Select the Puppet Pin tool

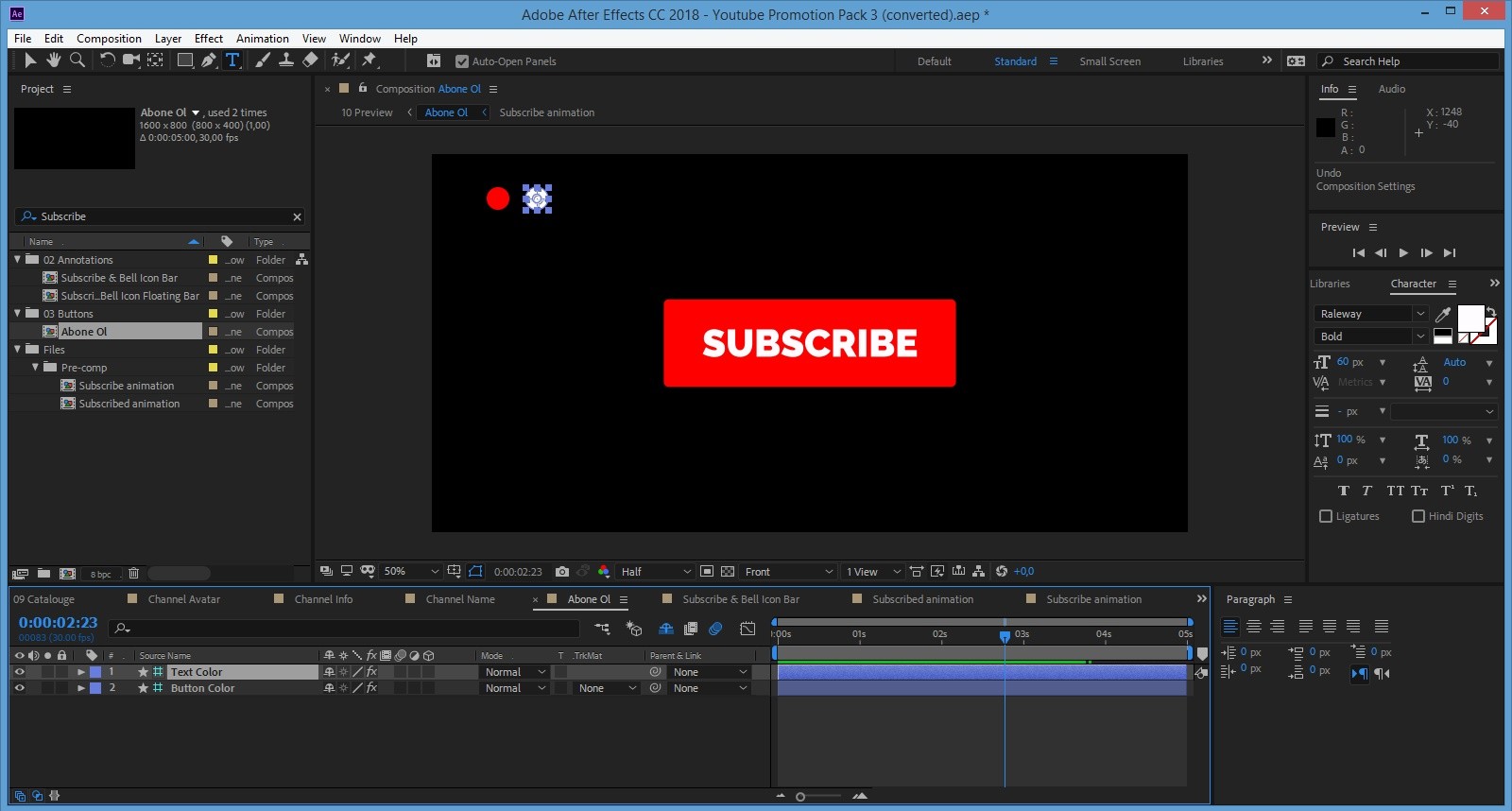pyautogui.click(x=369, y=60)
